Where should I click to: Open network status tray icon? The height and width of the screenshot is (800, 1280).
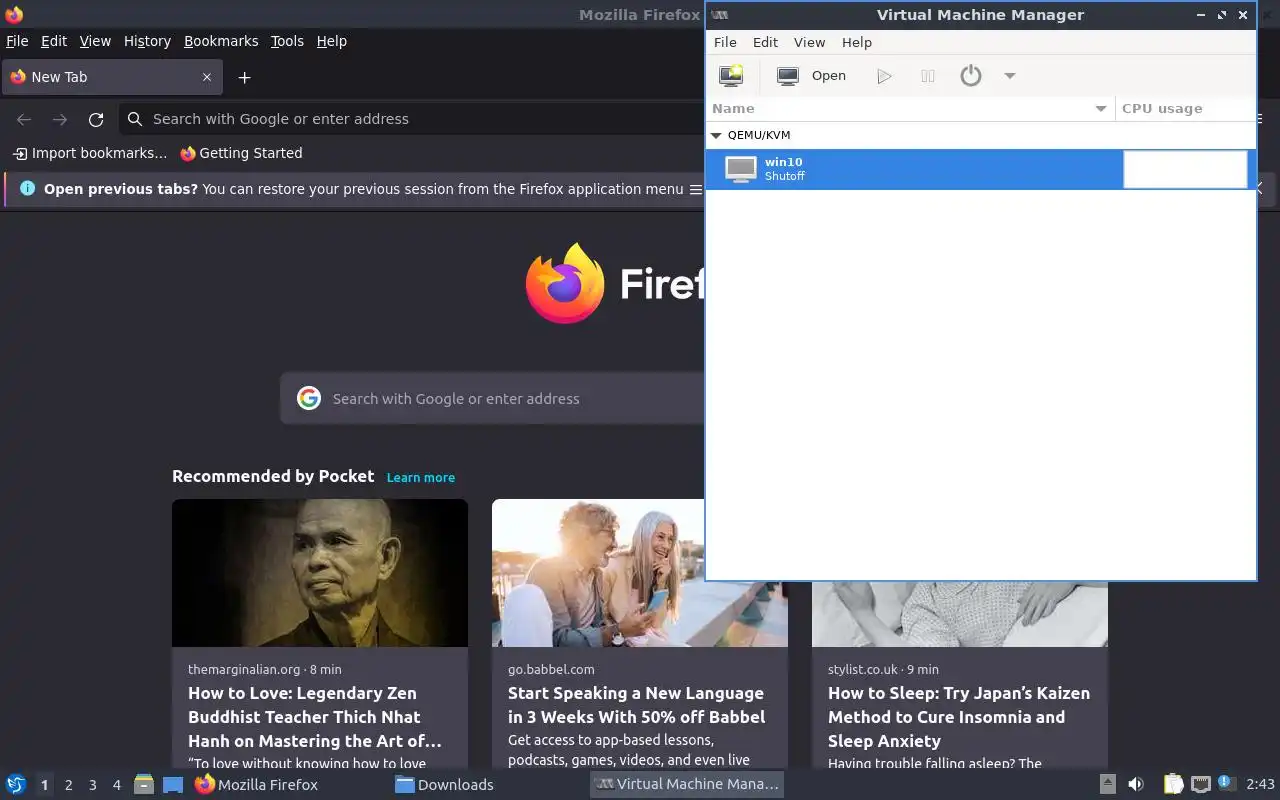[x=1201, y=785]
